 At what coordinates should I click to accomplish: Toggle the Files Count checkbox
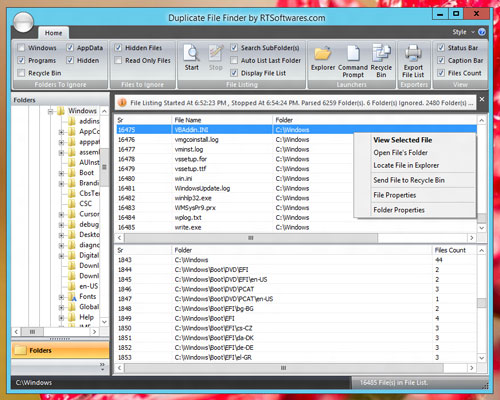[441, 73]
